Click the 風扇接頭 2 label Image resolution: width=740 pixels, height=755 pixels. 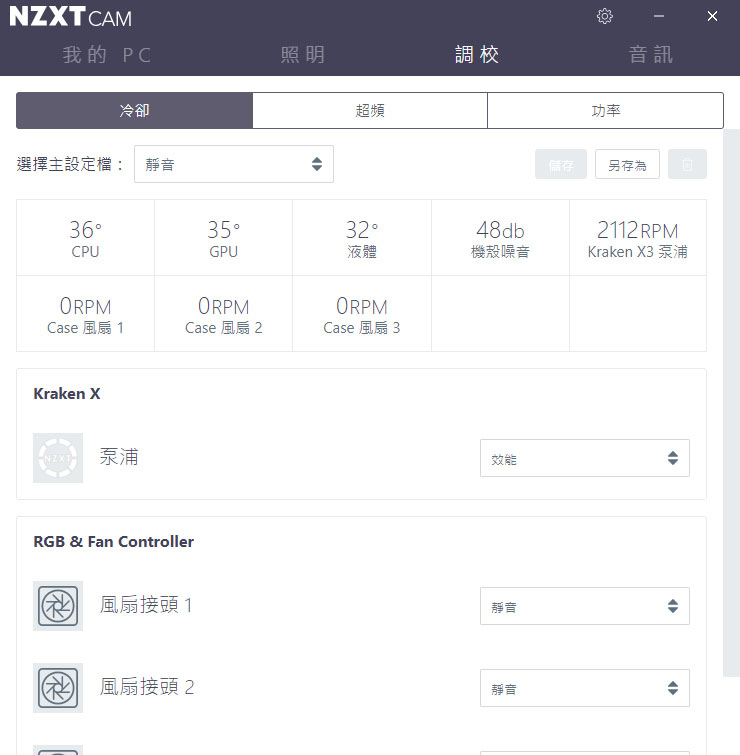point(147,687)
